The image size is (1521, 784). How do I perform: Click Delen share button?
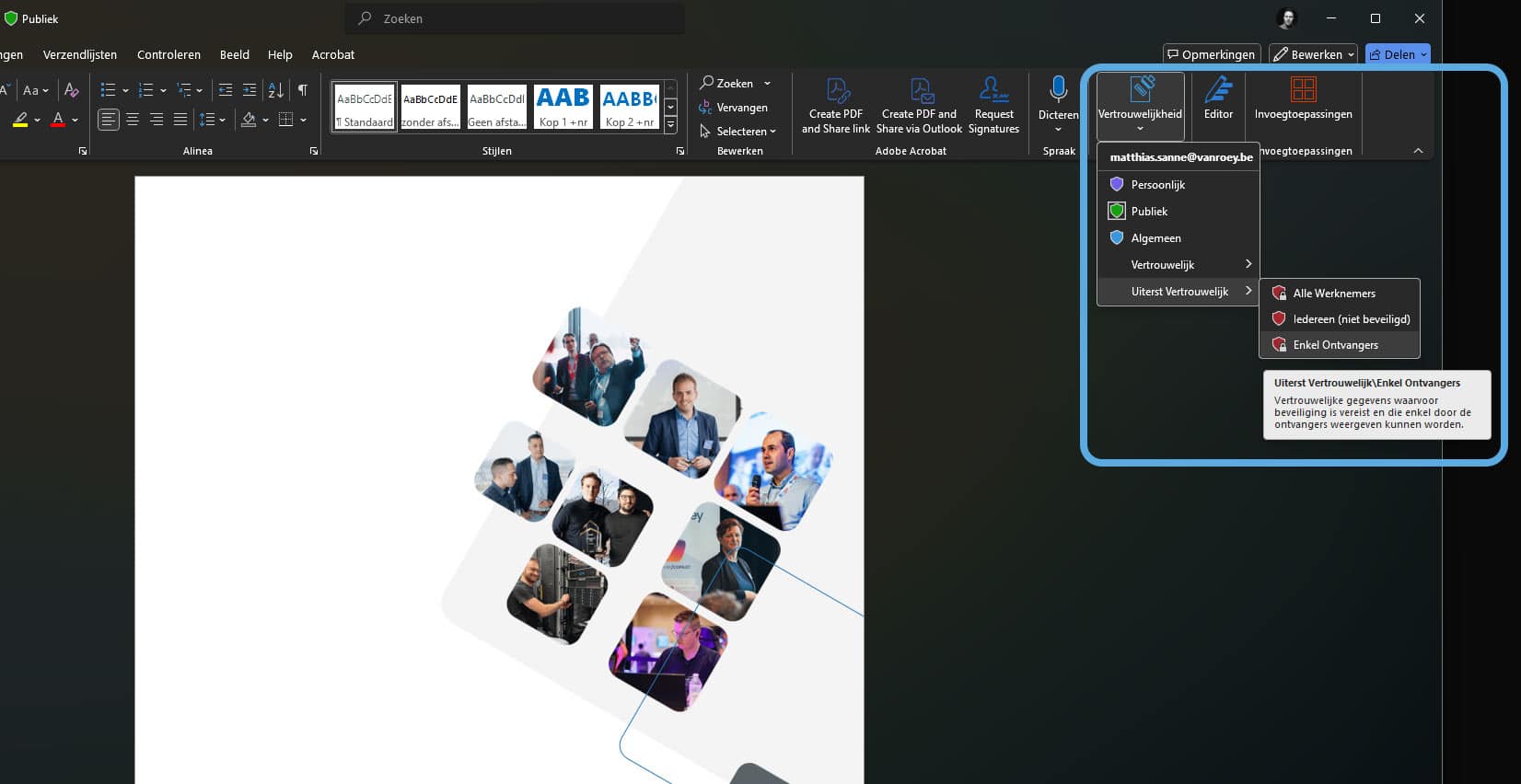click(1398, 55)
